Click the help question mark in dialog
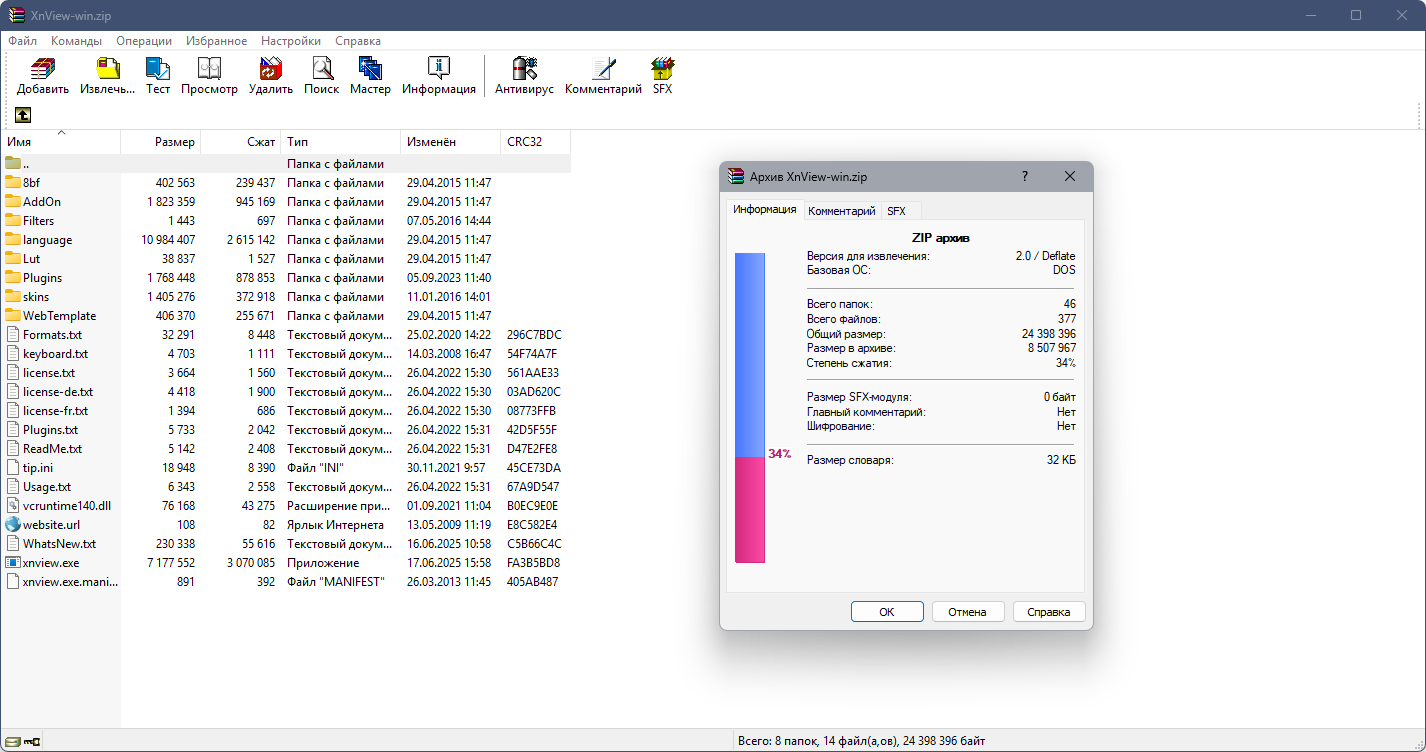 pos(1025,176)
